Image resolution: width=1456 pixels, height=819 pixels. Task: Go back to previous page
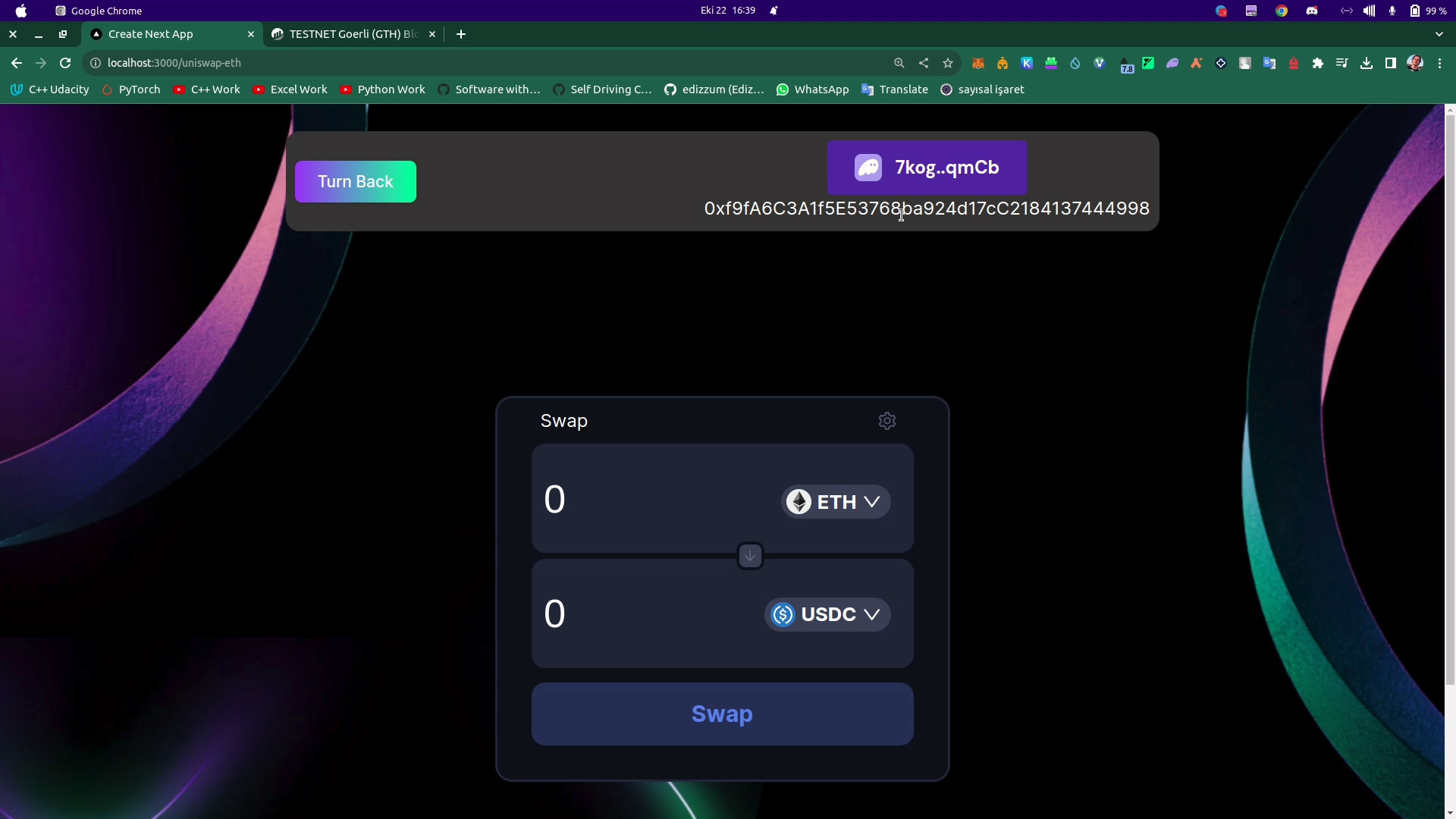coord(17,63)
